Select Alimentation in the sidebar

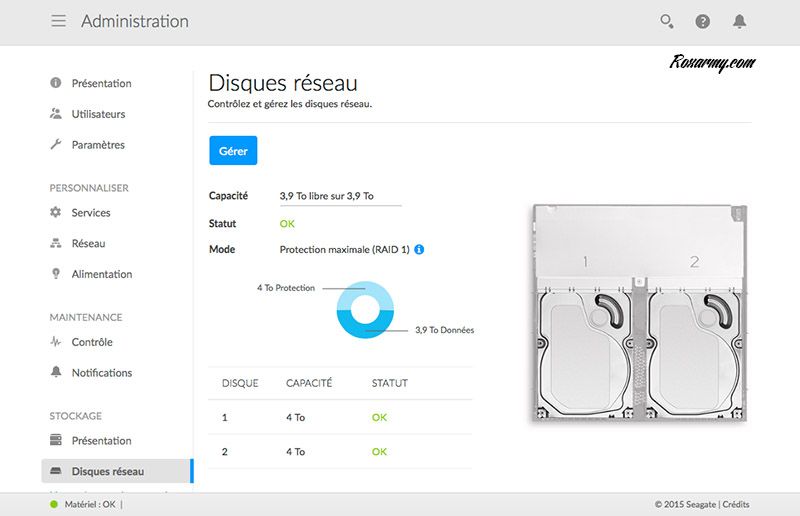pos(101,274)
